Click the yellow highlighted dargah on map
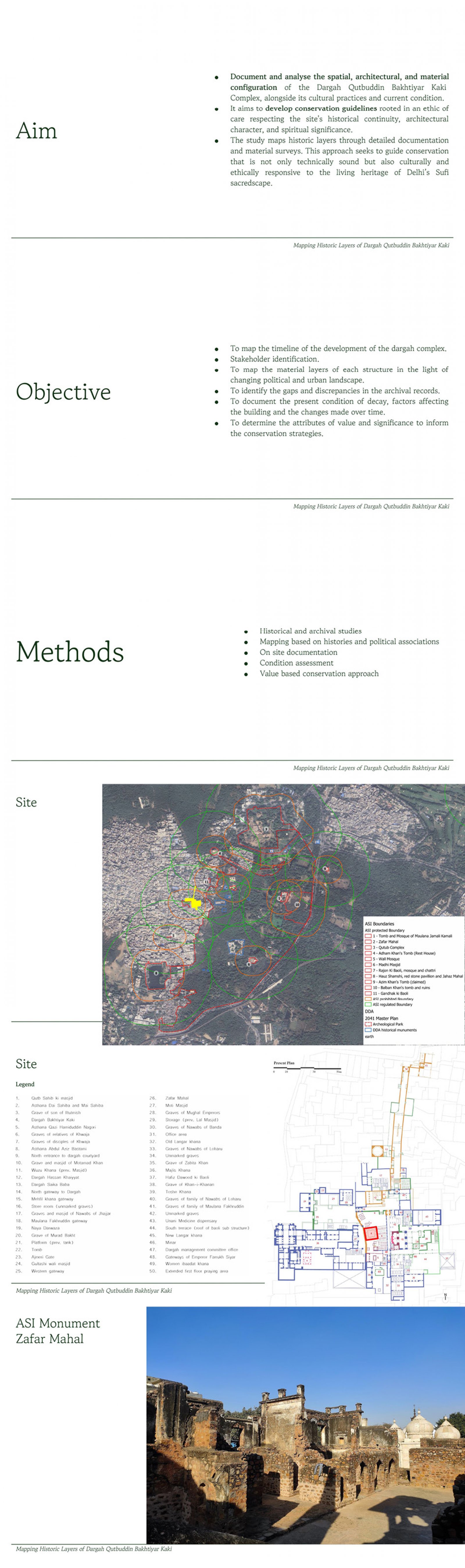Image resolution: width=465 pixels, height=1568 pixels. (x=195, y=901)
